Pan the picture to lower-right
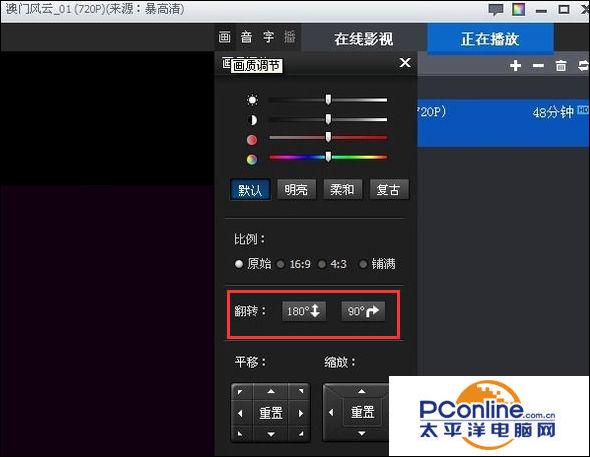Viewport: 590px width, 457px height. coord(300,434)
